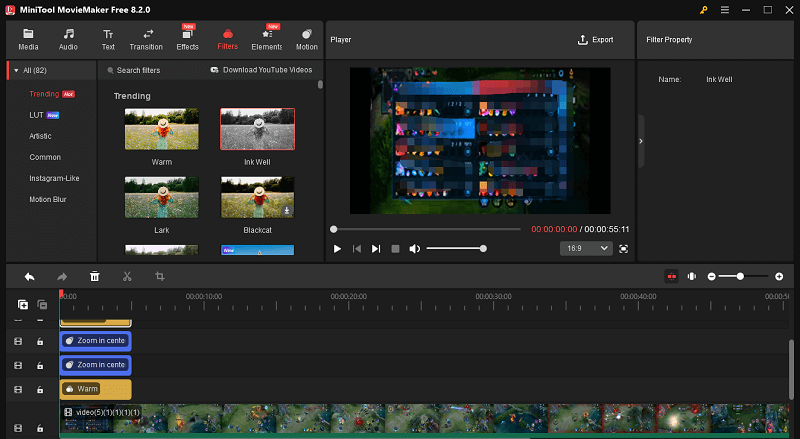Play the video preview
Viewport: 800px width, 439px height.
coord(337,249)
